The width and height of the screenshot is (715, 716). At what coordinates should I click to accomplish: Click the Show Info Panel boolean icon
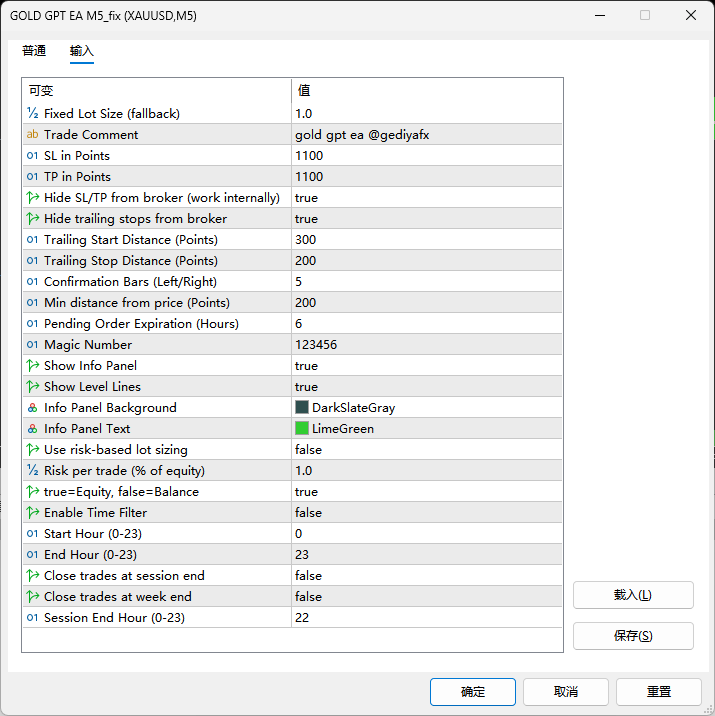[x=33, y=365]
